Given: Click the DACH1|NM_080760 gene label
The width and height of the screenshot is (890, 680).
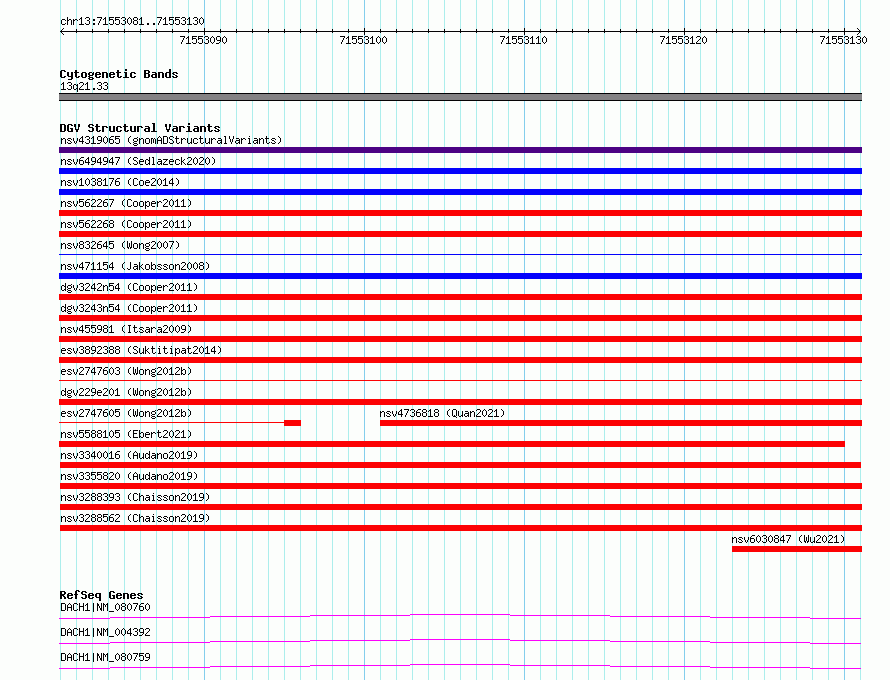Looking at the screenshot, I should (105, 607).
